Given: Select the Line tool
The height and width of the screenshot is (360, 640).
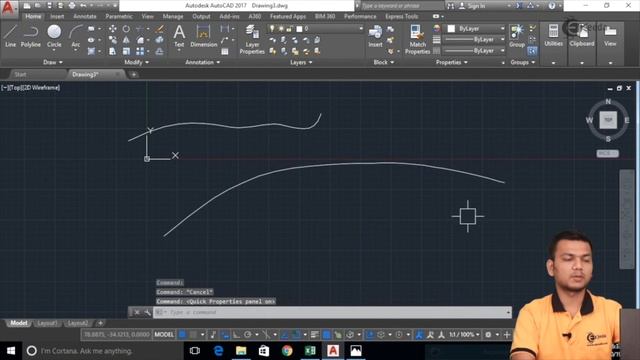Looking at the screenshot, I should click(x=10, y=36).
